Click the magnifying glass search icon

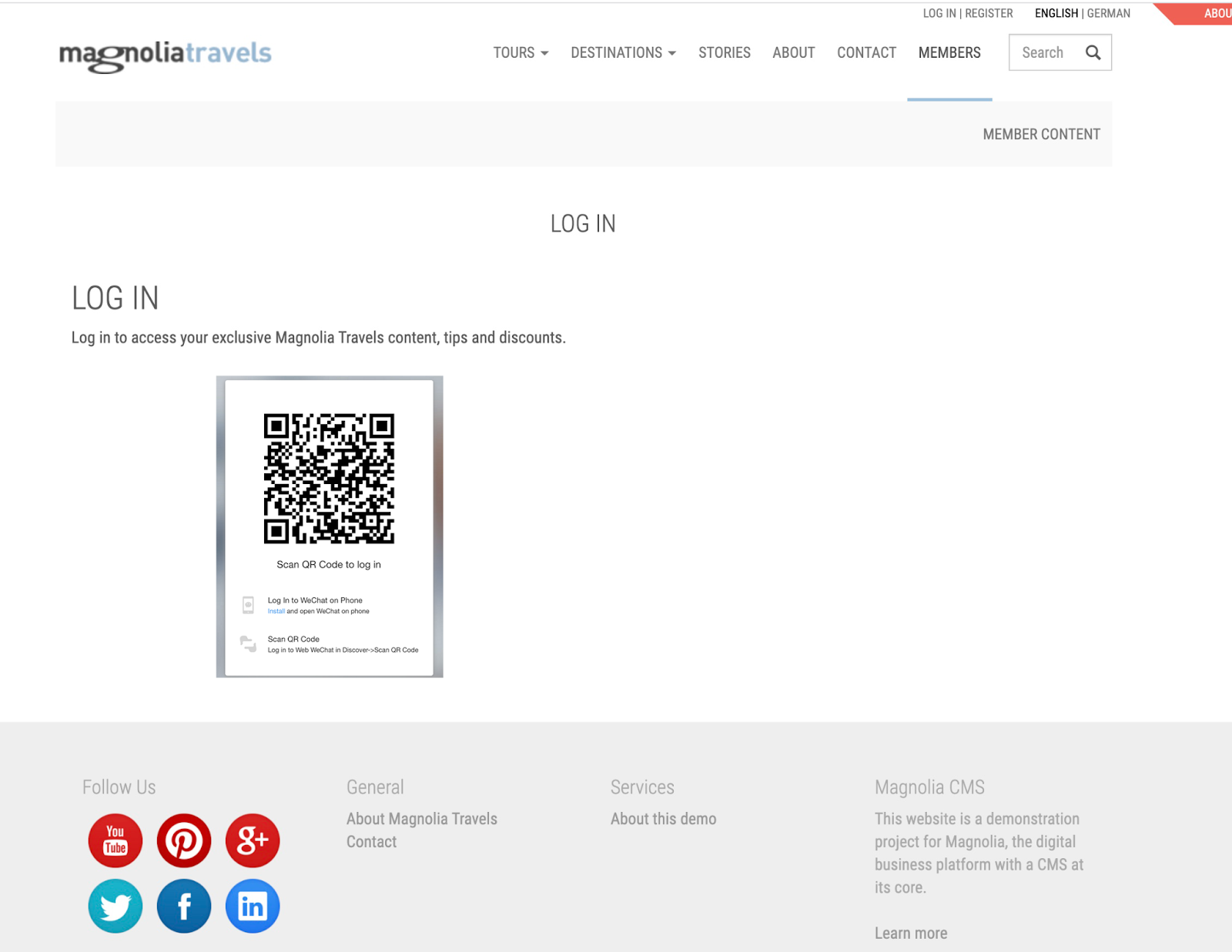[1093, 52]
